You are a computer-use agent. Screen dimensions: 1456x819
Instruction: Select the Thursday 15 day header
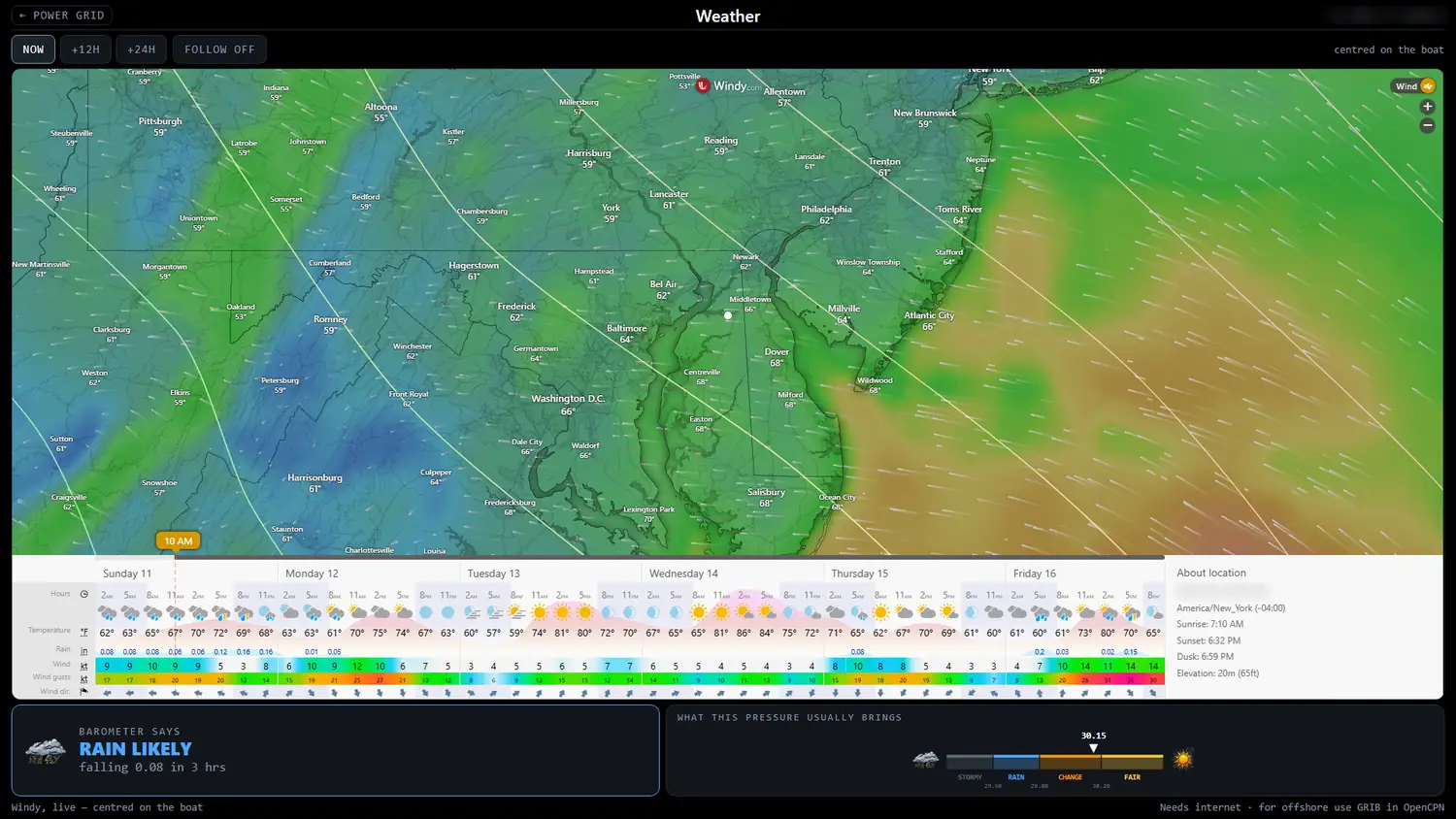coord(859,573)
